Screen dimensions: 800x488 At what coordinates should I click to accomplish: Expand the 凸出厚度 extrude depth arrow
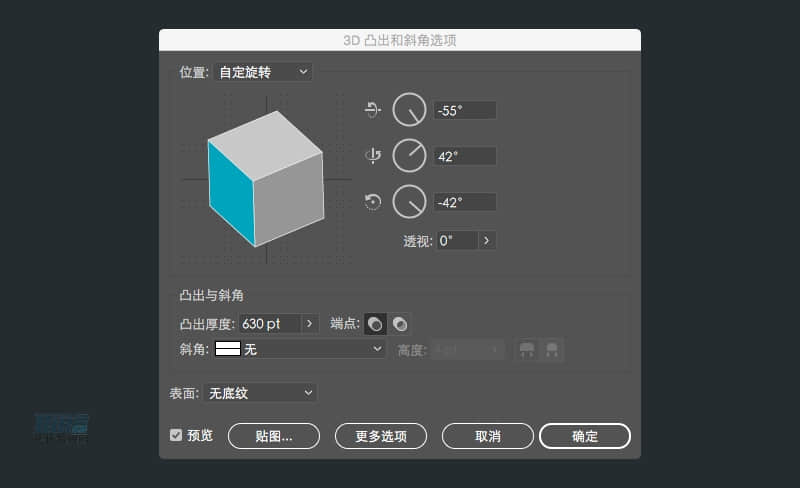click(309, 324)
